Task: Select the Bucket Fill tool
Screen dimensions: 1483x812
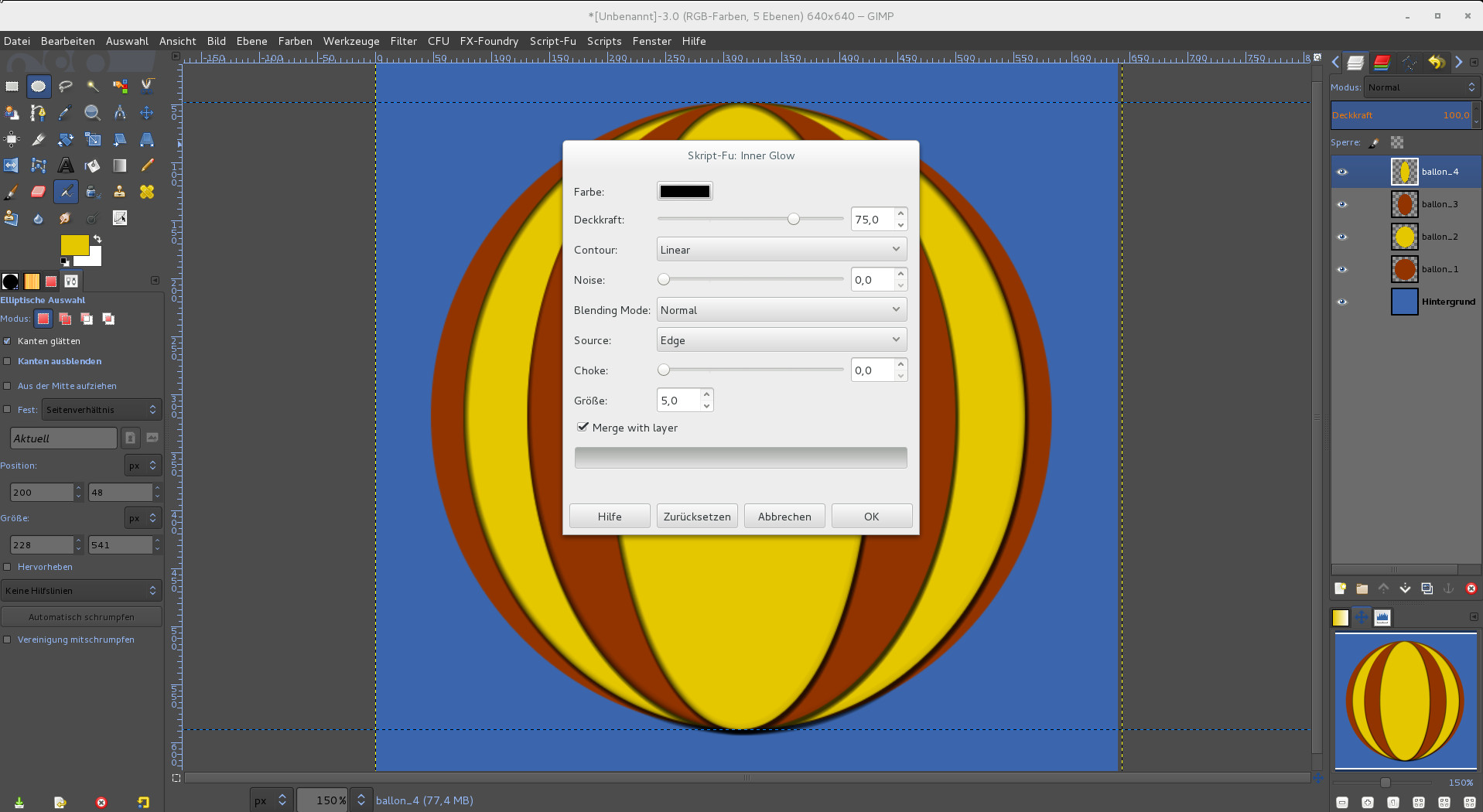Action: tap(92, 165)
